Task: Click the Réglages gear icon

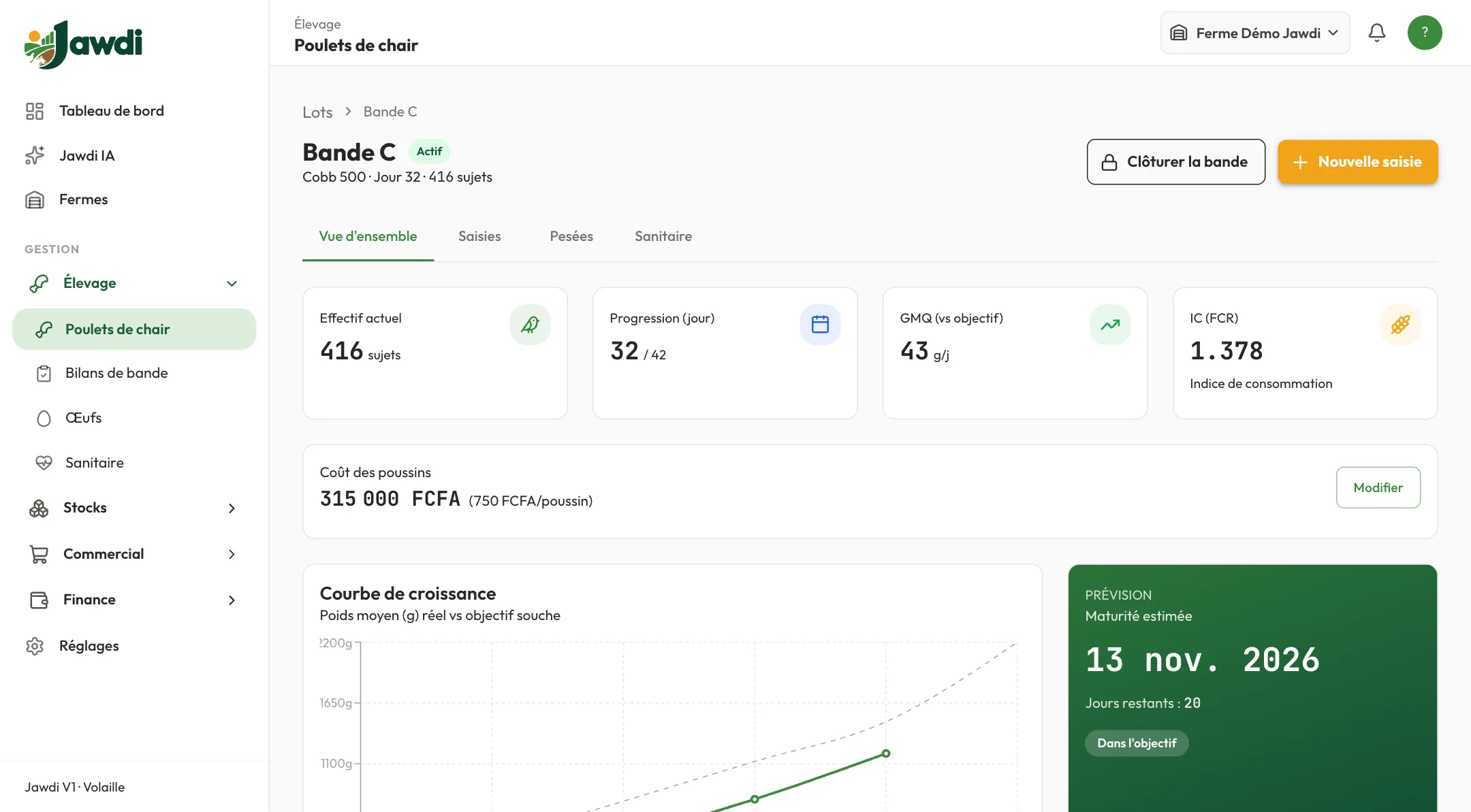Action: tap(35, 646)
